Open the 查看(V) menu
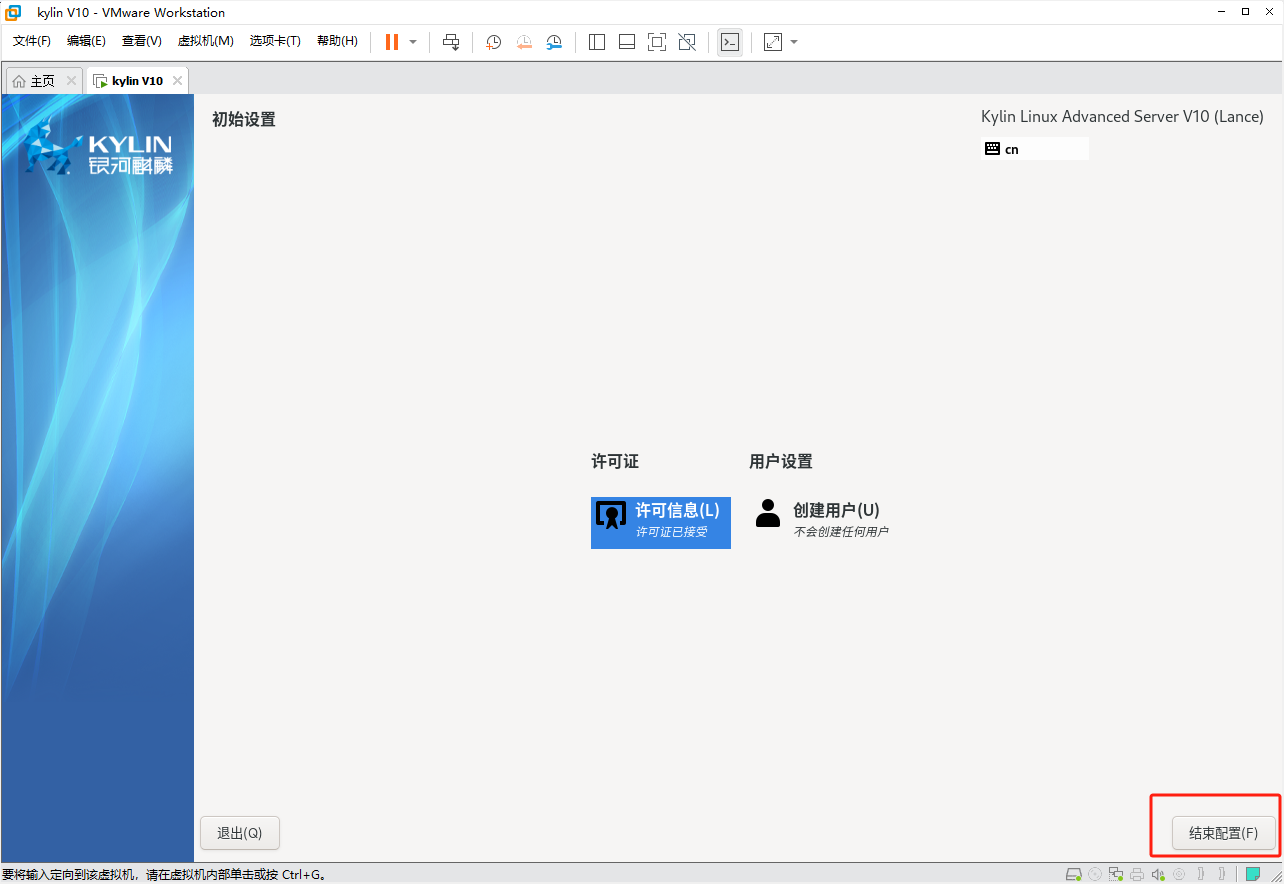The width and height of the screenshot is (1284, 884). pyautogui.click(x=141, y=41)
